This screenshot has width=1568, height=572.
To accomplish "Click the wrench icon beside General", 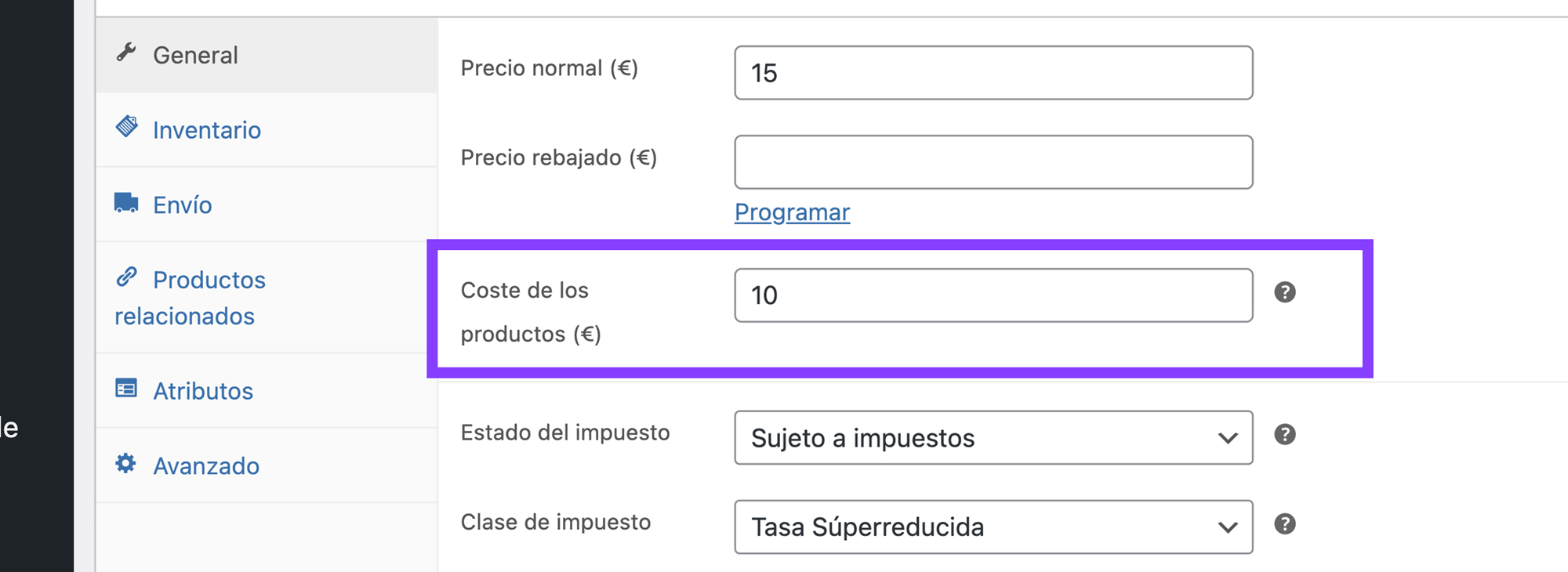I will pos(126,52).
